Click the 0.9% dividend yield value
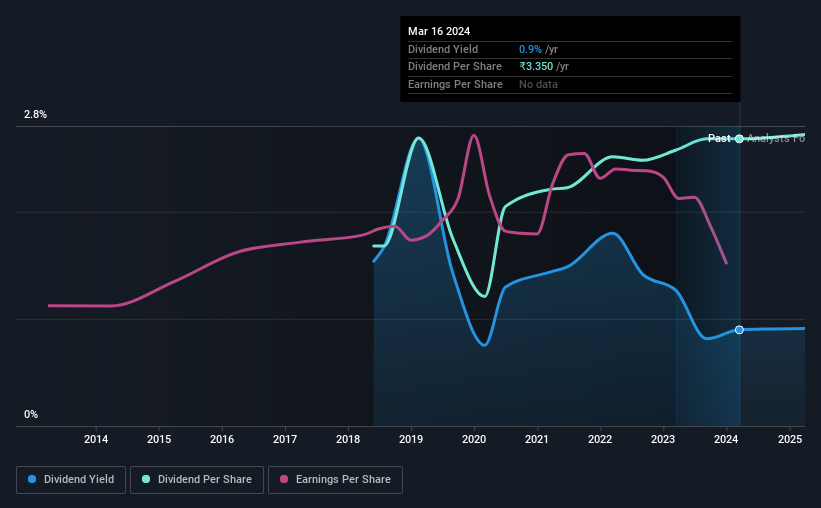The image size is (821, 508). click(530, 49)
